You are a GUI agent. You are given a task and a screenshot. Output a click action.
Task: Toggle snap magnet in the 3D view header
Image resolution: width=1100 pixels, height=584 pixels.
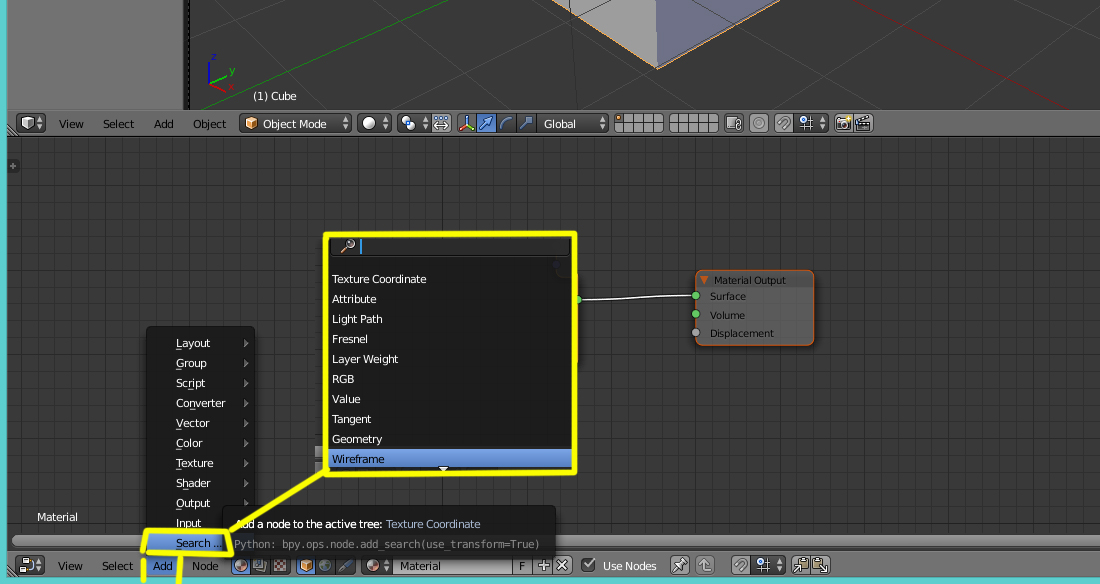click(784, 124)
